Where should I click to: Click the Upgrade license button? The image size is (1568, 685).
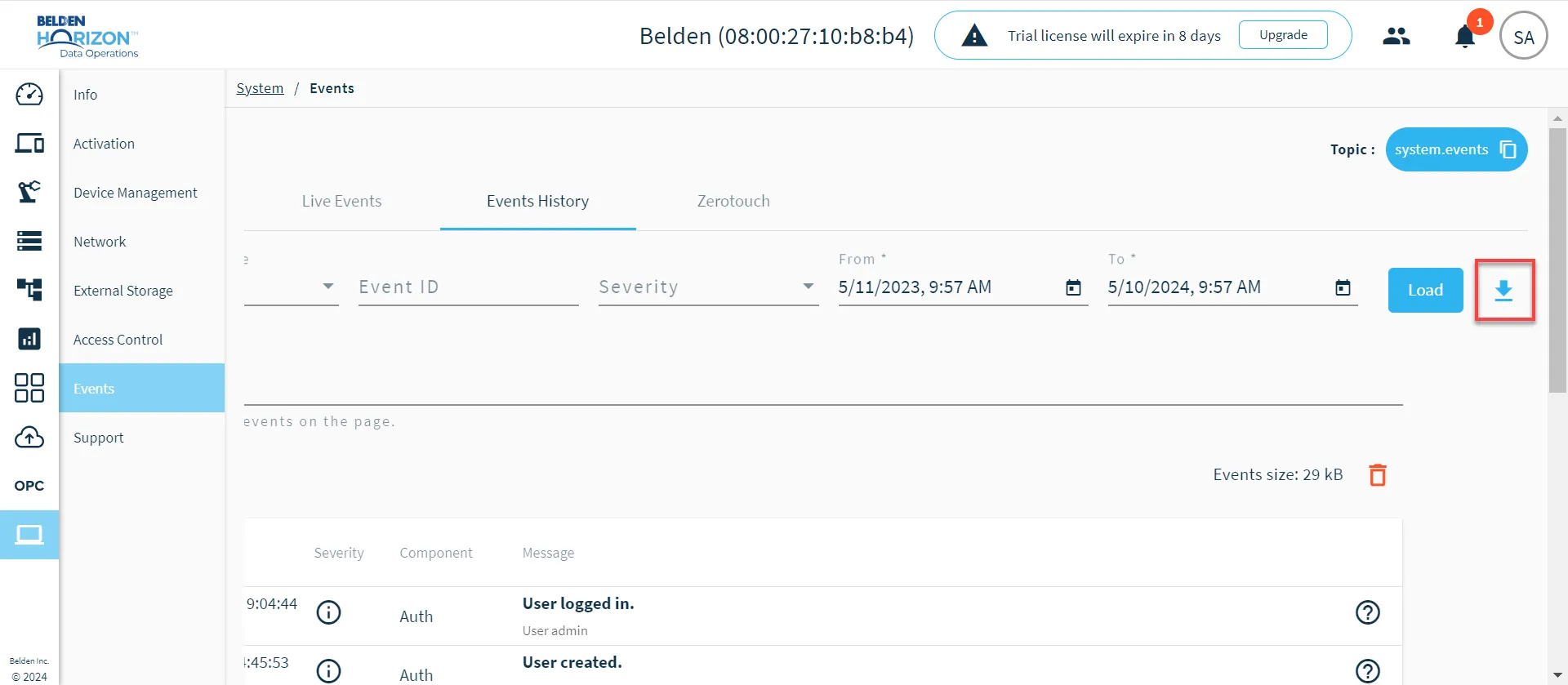click(1283, 35)
